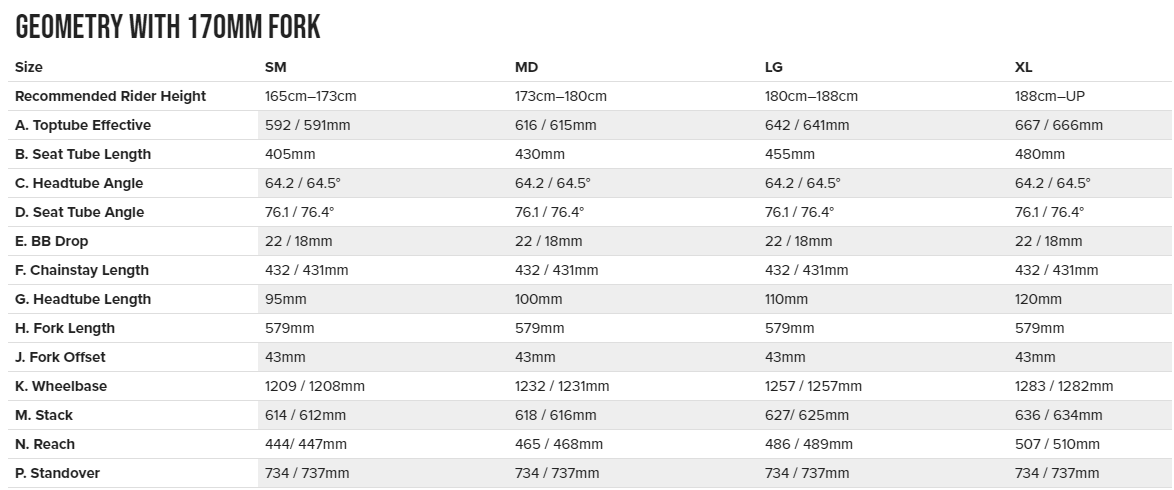Screen dimensions: 1174x490
Task: Click the F. Chainstay Length row label
Action: click(x=82, y=270)
